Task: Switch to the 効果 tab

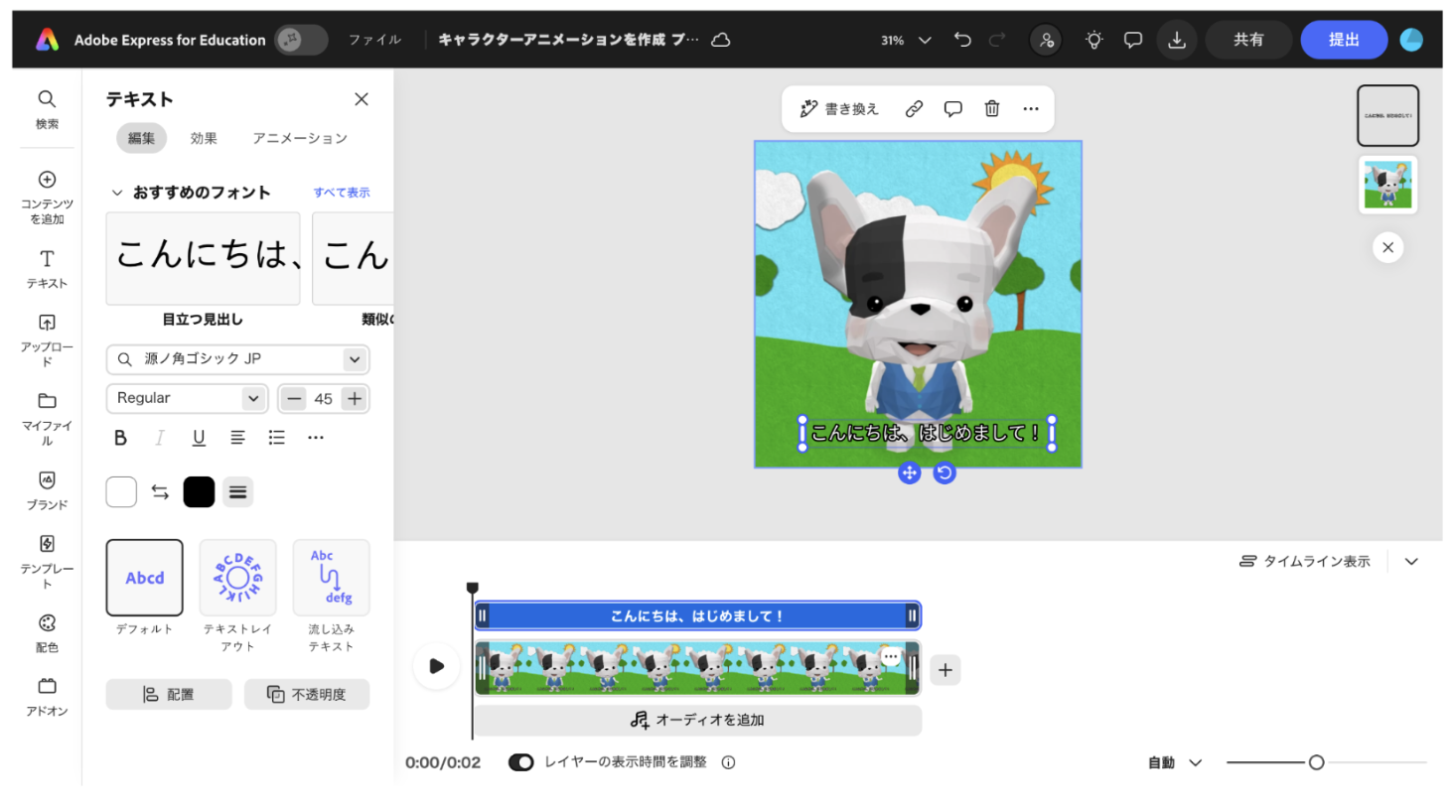Action: [x=204, y=139]
